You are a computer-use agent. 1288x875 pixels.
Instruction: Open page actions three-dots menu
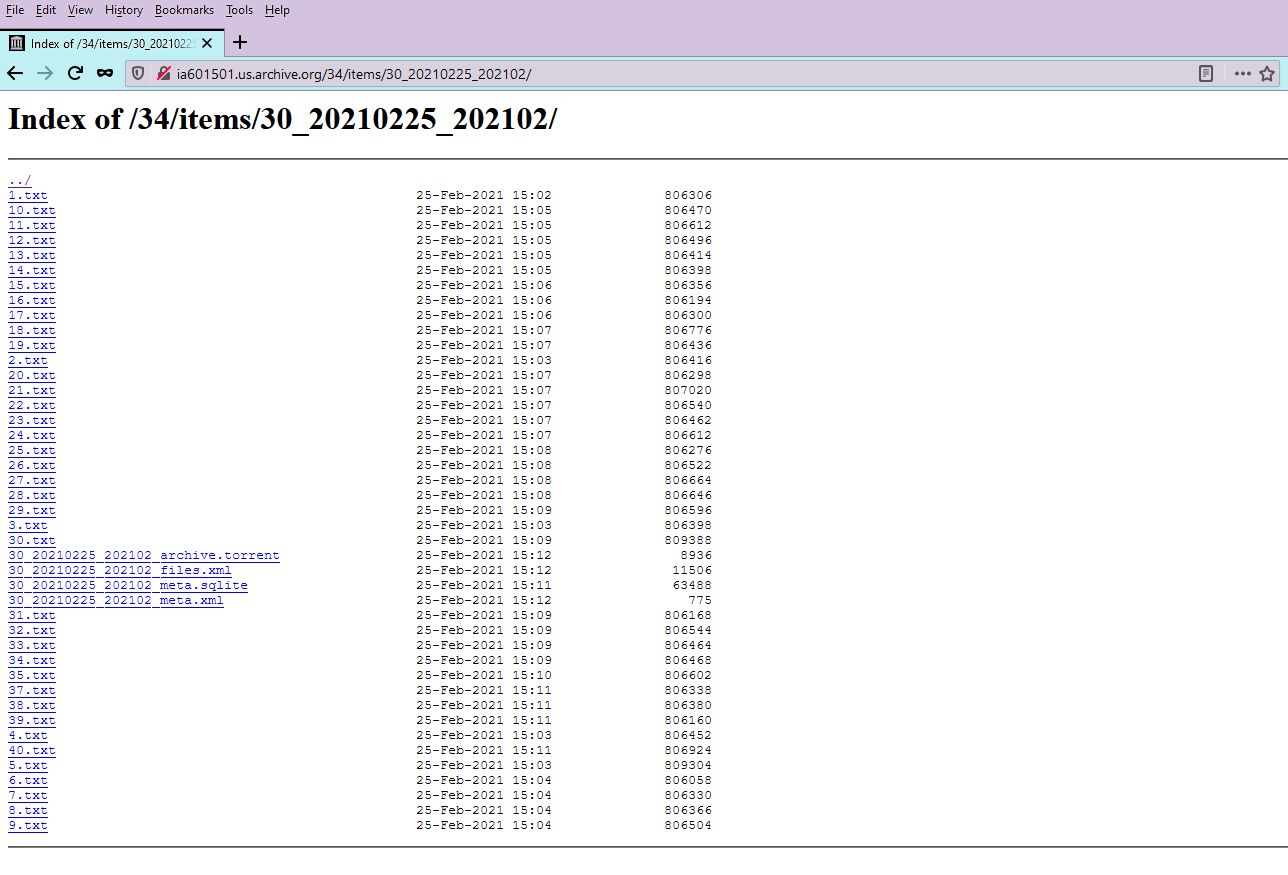click(x=1243, y=73)
